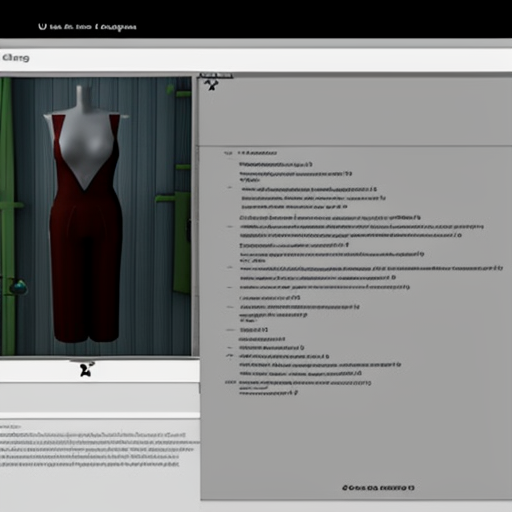Viewport: 512px width, 512px height.
Task: Click the small dark tab above the tools icon
Action: pos(216,75)
